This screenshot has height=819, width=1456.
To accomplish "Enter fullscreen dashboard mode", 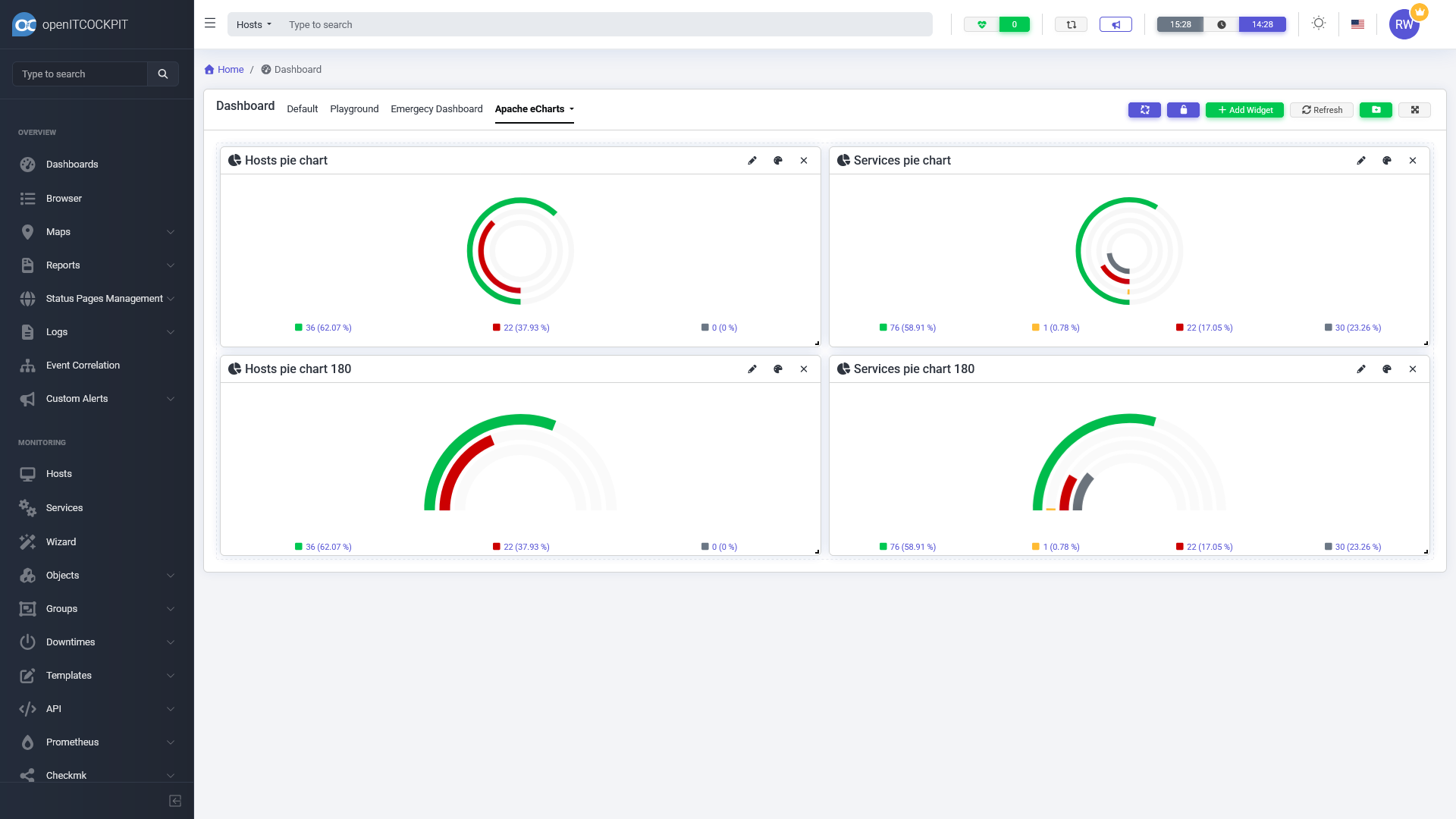I will (x=1414, y=110).
